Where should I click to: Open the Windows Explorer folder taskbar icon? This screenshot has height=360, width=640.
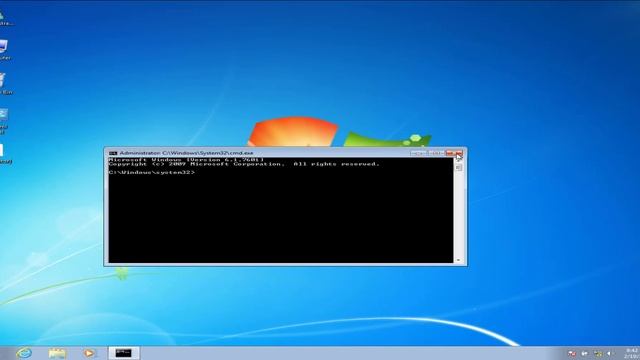(x=57, y=353)
